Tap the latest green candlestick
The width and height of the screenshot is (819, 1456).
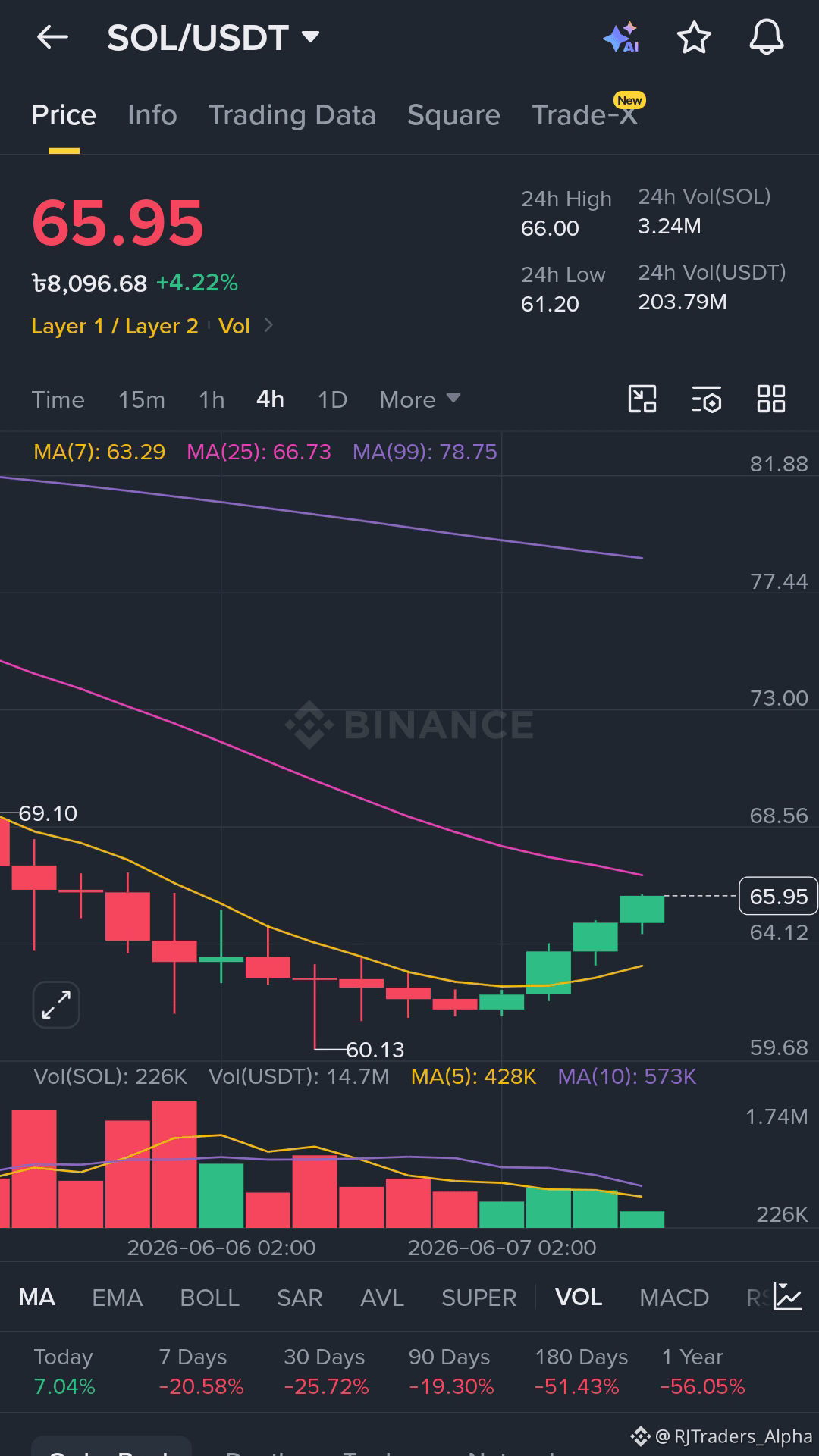[642, 909]
